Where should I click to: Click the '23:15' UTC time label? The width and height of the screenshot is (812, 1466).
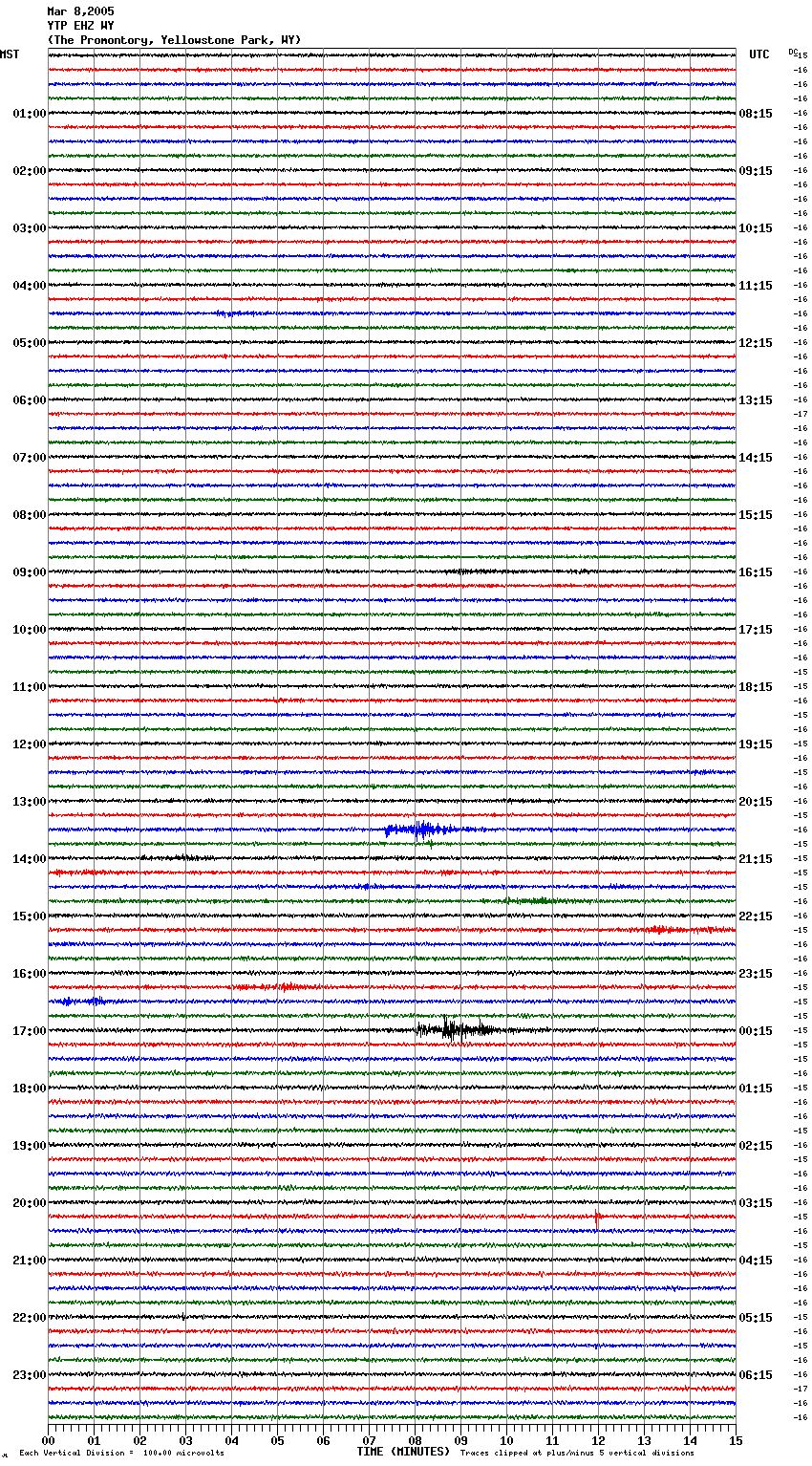tap(756, 974)
